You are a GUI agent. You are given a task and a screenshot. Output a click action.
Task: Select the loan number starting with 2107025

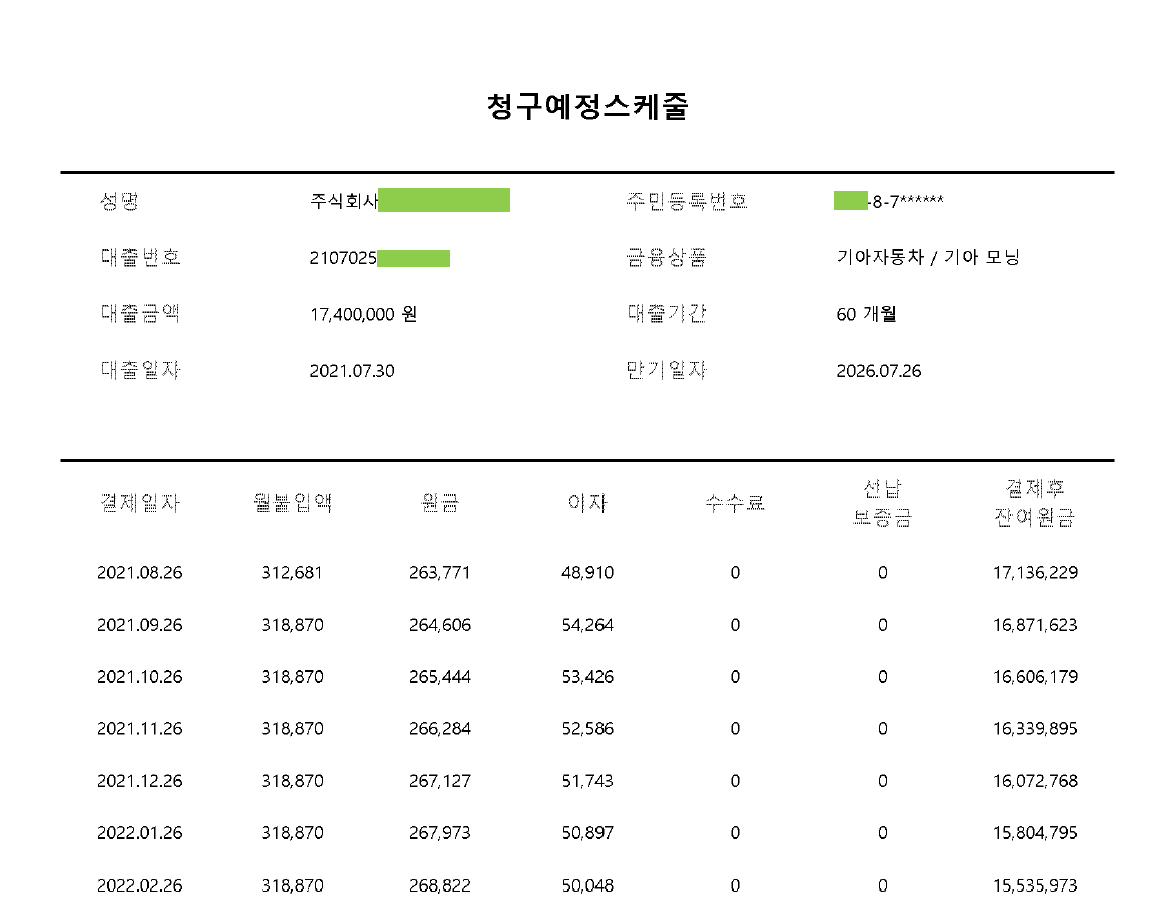pos(344,258)
